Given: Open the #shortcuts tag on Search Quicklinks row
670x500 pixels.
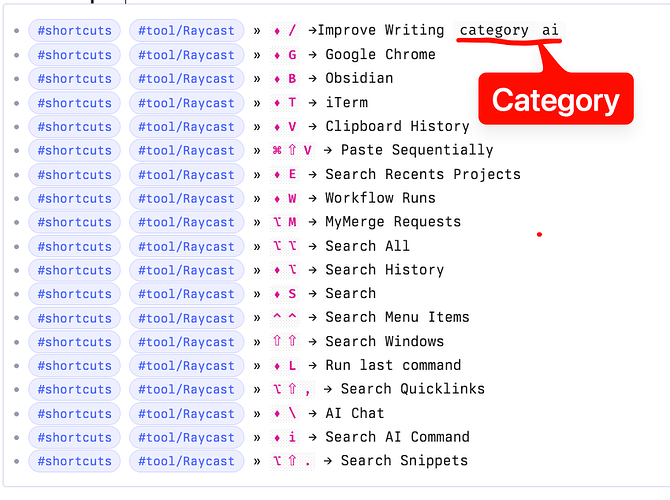Looking at the screenshot, I should [x=74, y=390].
